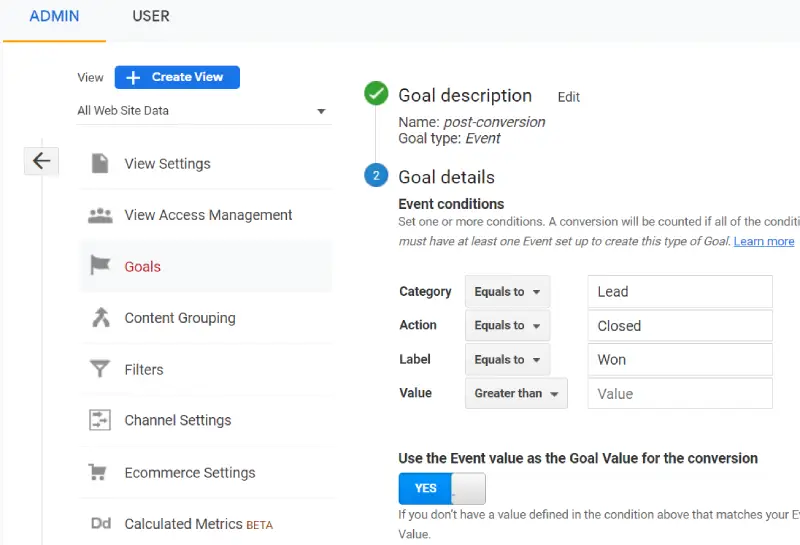Open the Learn more link

pos(764,241)
